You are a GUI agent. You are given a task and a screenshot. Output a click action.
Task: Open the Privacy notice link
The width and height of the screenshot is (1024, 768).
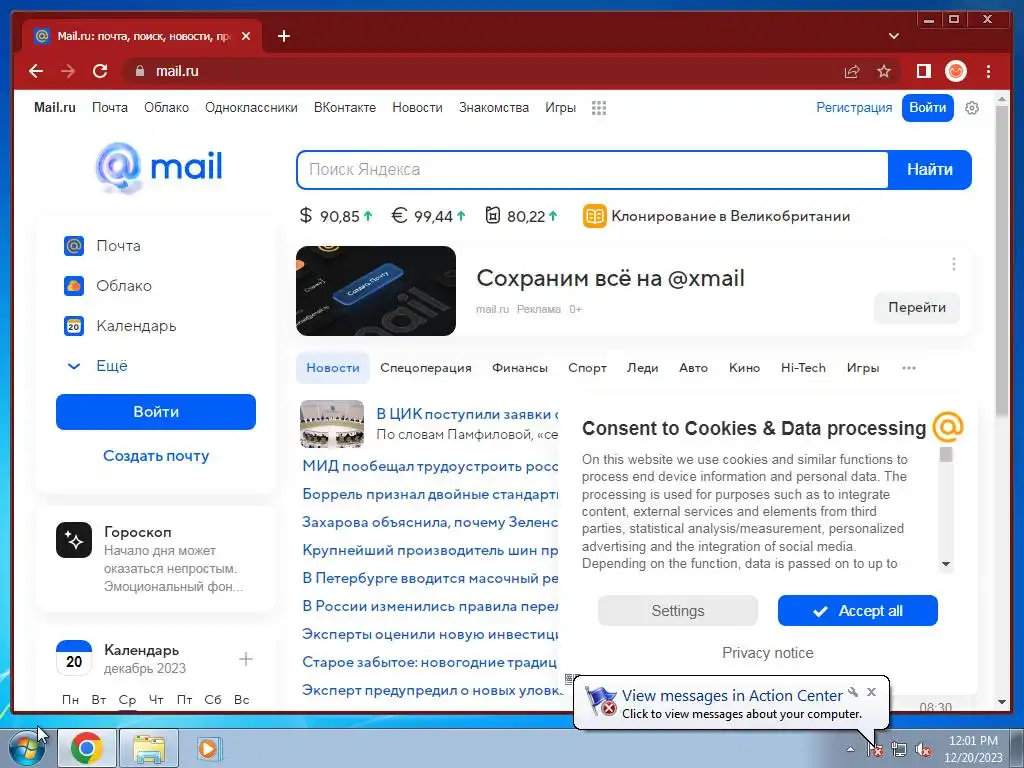coord(767,653)
